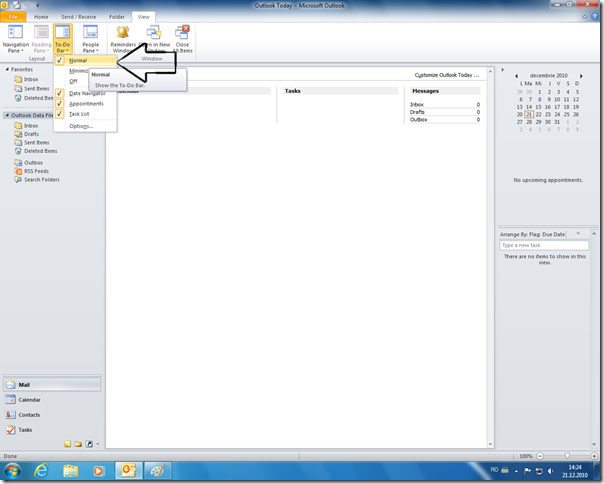The image size is (604, 484).
Task: Toggle Task List checkbox in menu
Action: (x=59, y=114)
